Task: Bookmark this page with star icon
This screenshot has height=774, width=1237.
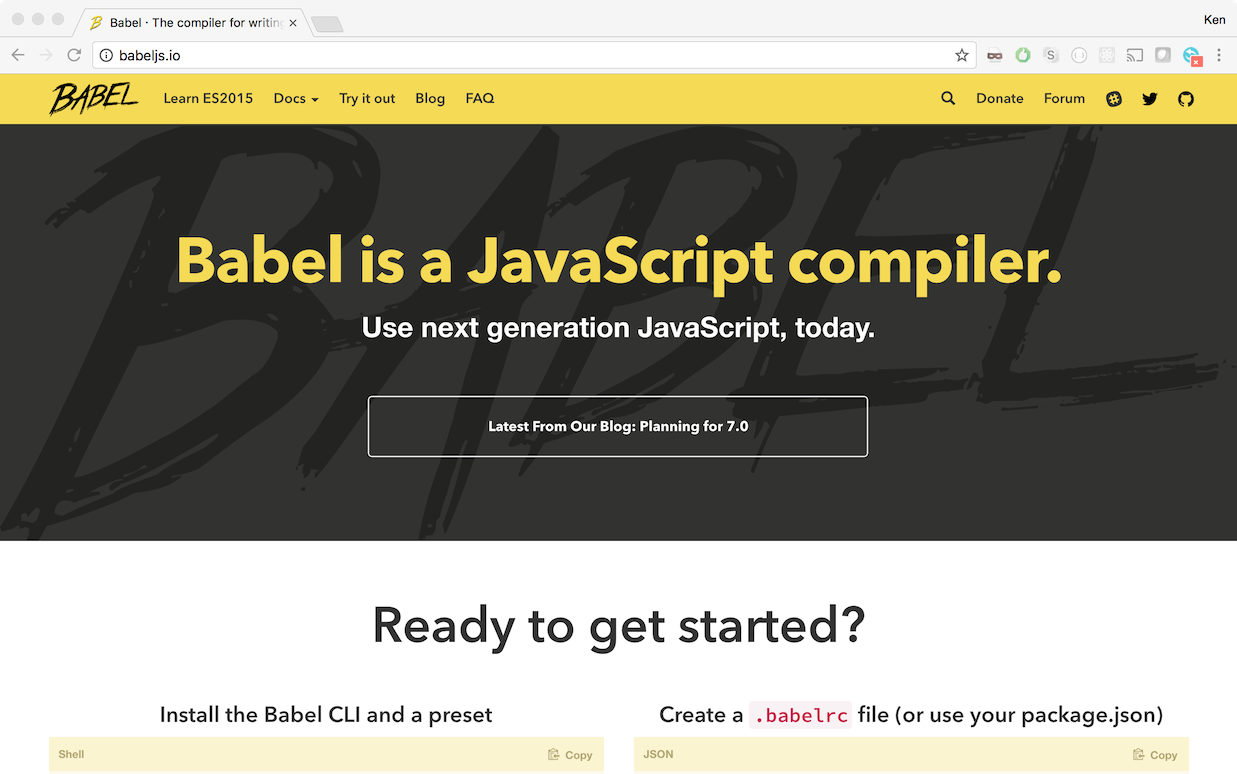Action: point(962,56)
